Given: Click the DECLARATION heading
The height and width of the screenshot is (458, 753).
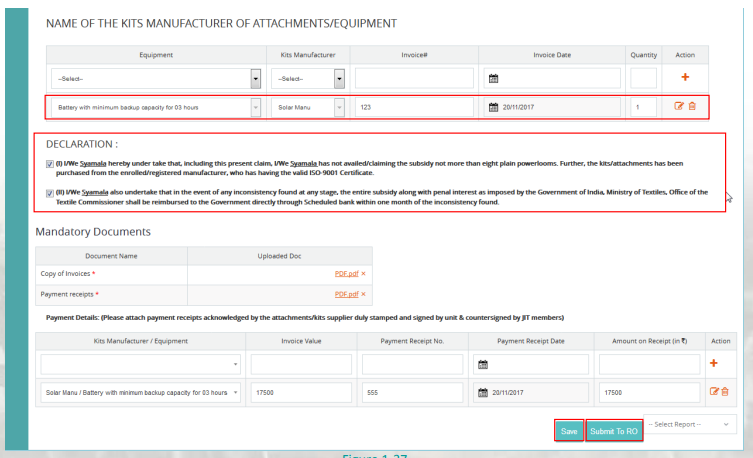Looking at the screenshot, I should (x=82, y=144).
